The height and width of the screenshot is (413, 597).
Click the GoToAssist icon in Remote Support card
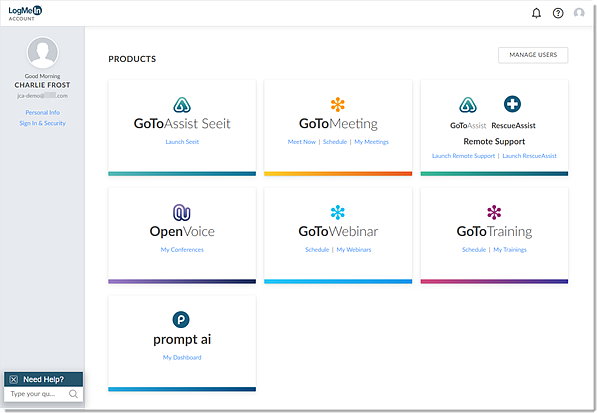[x=468, y=105]
